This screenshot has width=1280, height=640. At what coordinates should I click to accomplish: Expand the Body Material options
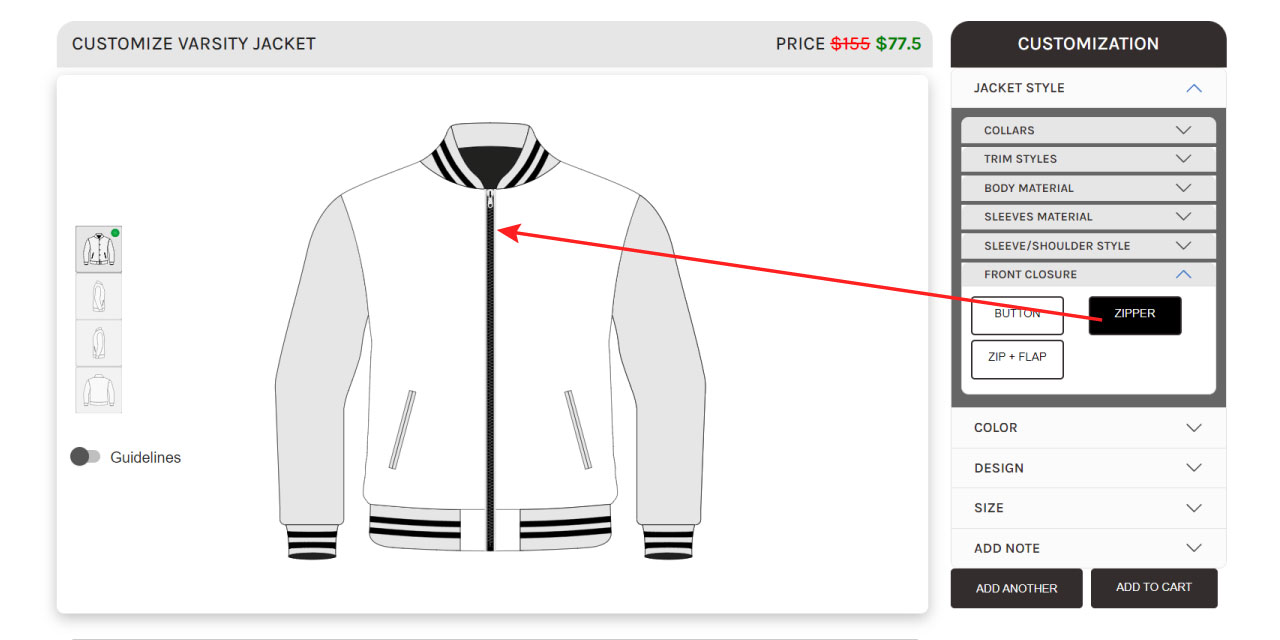point(1088,188)
